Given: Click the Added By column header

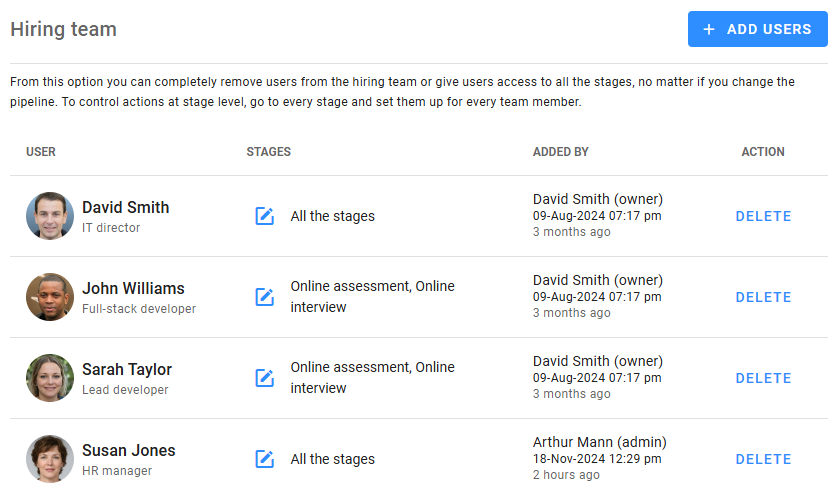Looking at the screenshot, I should coord(560,152).
